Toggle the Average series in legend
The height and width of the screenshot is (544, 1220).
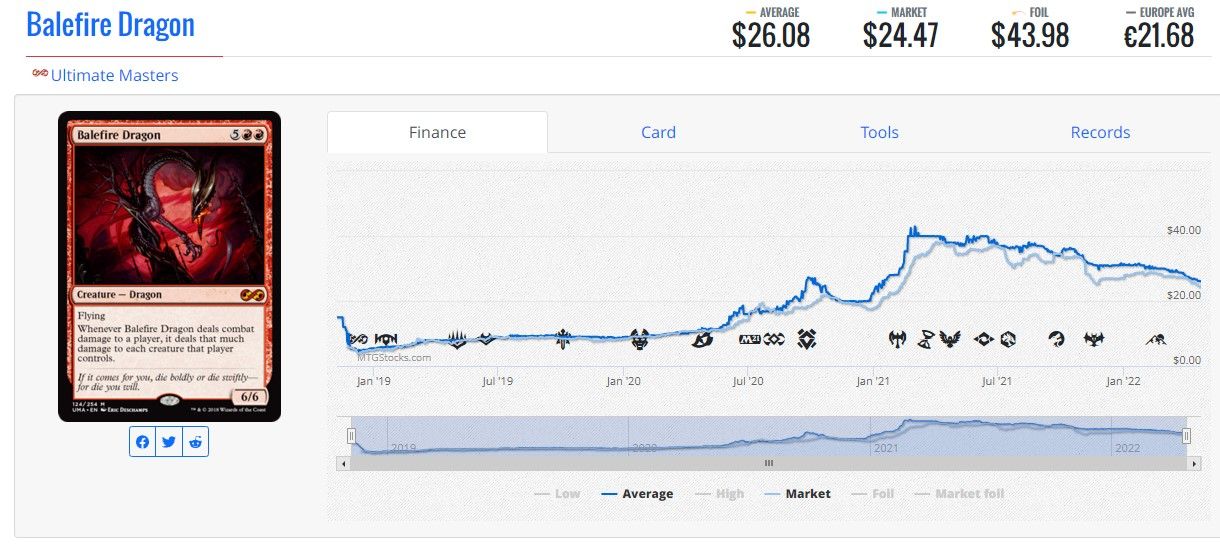(x=637, y=494)
